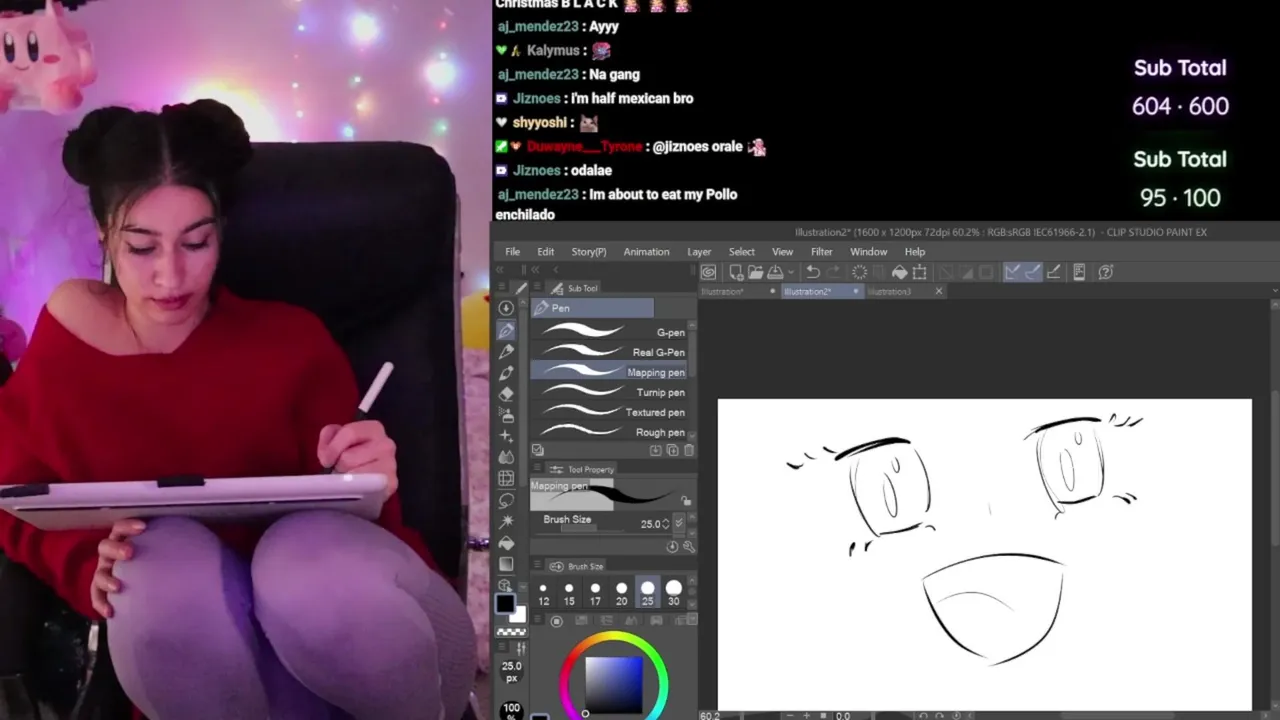Screen dimensions: 1280x720
Task: Select the Gradient tool
Action: tap(506, 564)
